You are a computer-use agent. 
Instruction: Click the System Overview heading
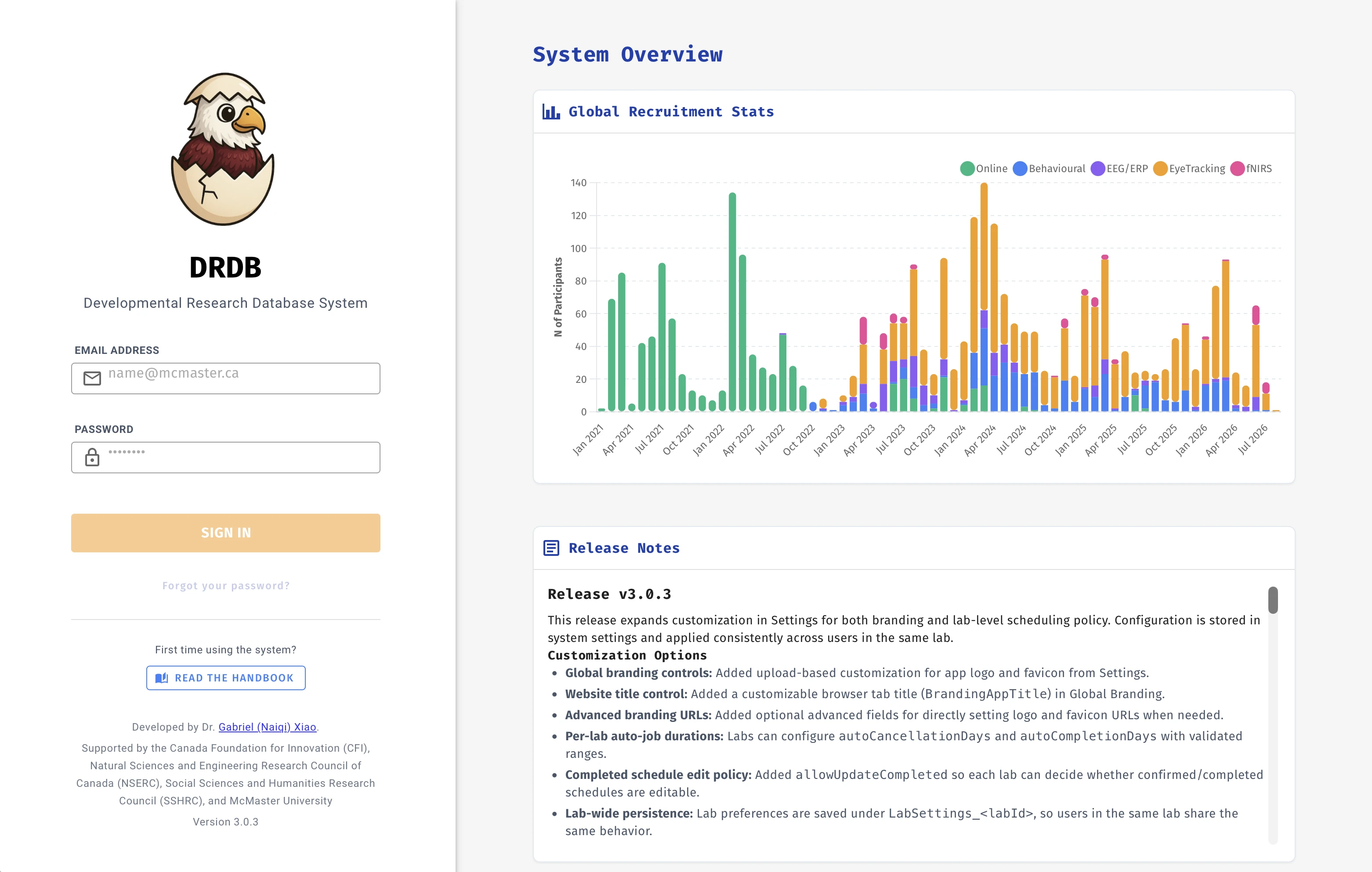click(x=627, y=55)
